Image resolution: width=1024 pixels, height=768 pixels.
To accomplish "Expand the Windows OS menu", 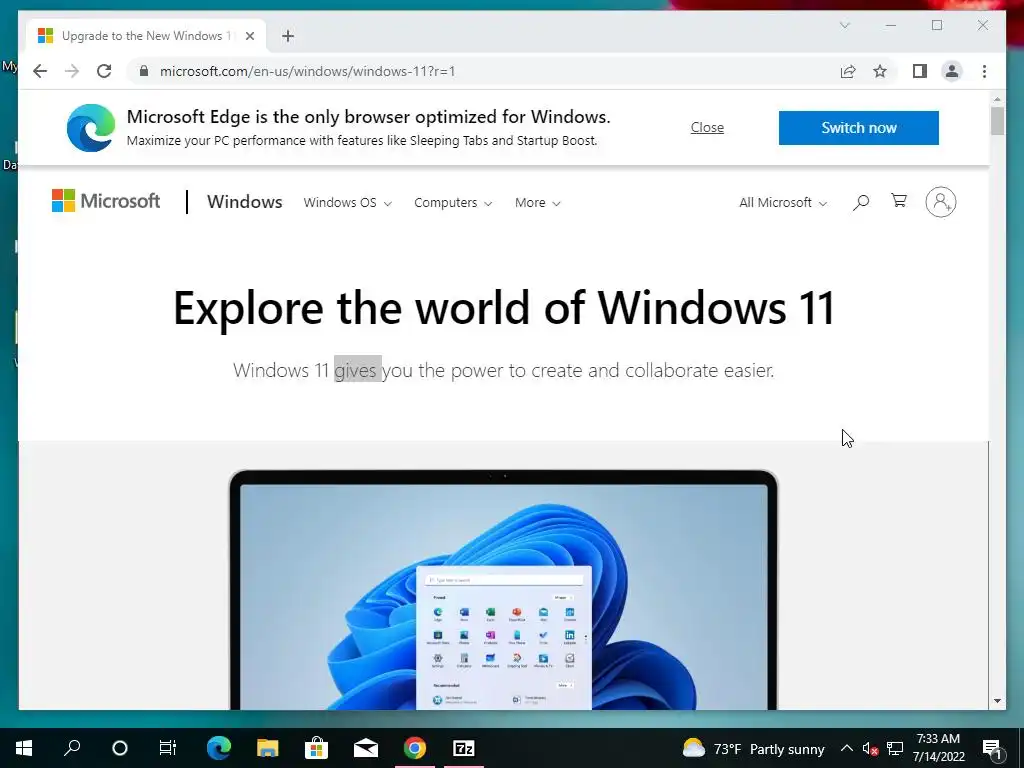I will pos(347,202).
